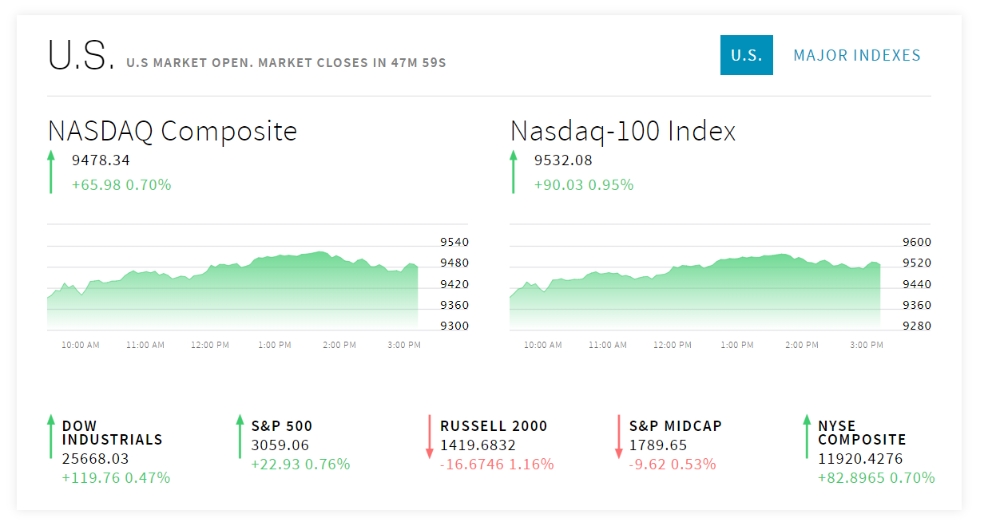This screenshot has height=526, width=1000.
Task: Open the Russell 2000 index link
Action: click(494, 426)
